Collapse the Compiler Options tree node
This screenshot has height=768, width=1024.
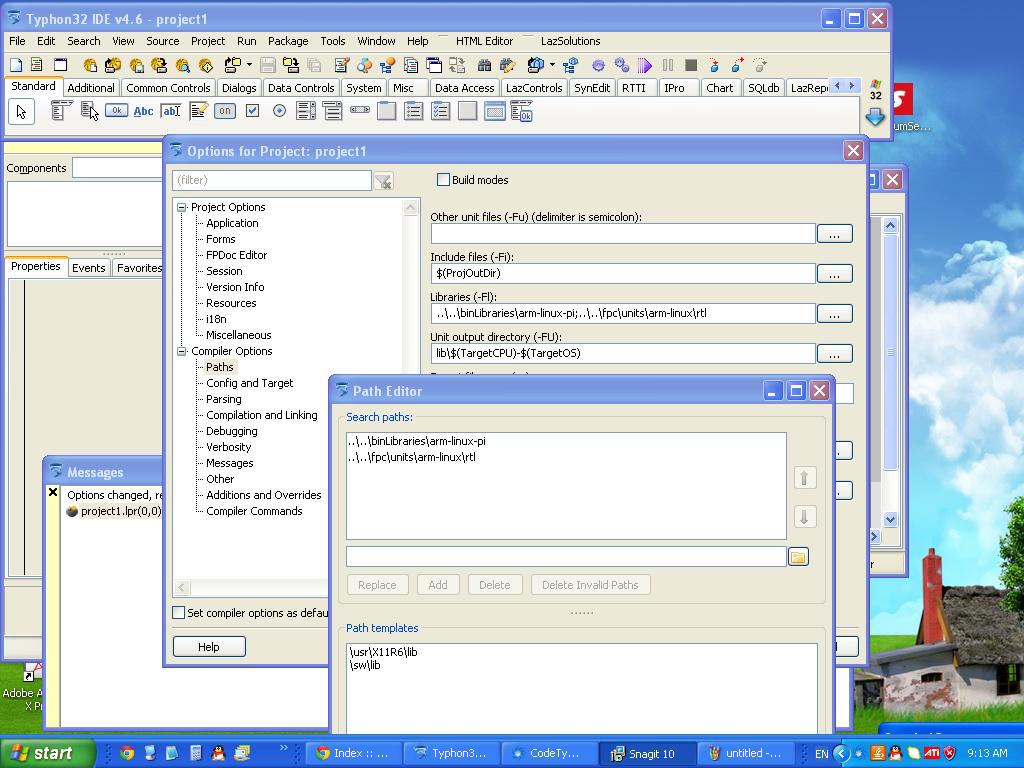pyautogui.click(x=182, y=351)
